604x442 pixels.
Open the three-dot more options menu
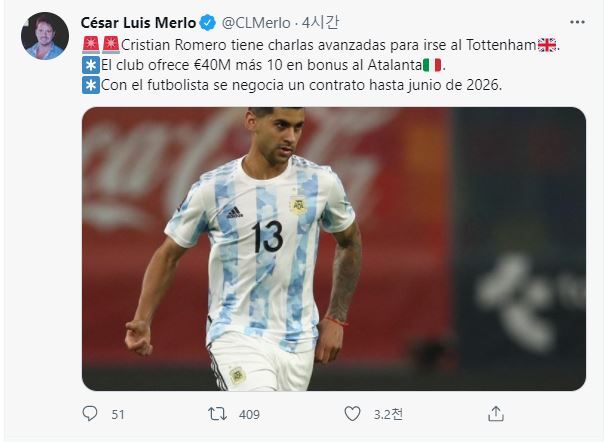click(x=577, y=22)
